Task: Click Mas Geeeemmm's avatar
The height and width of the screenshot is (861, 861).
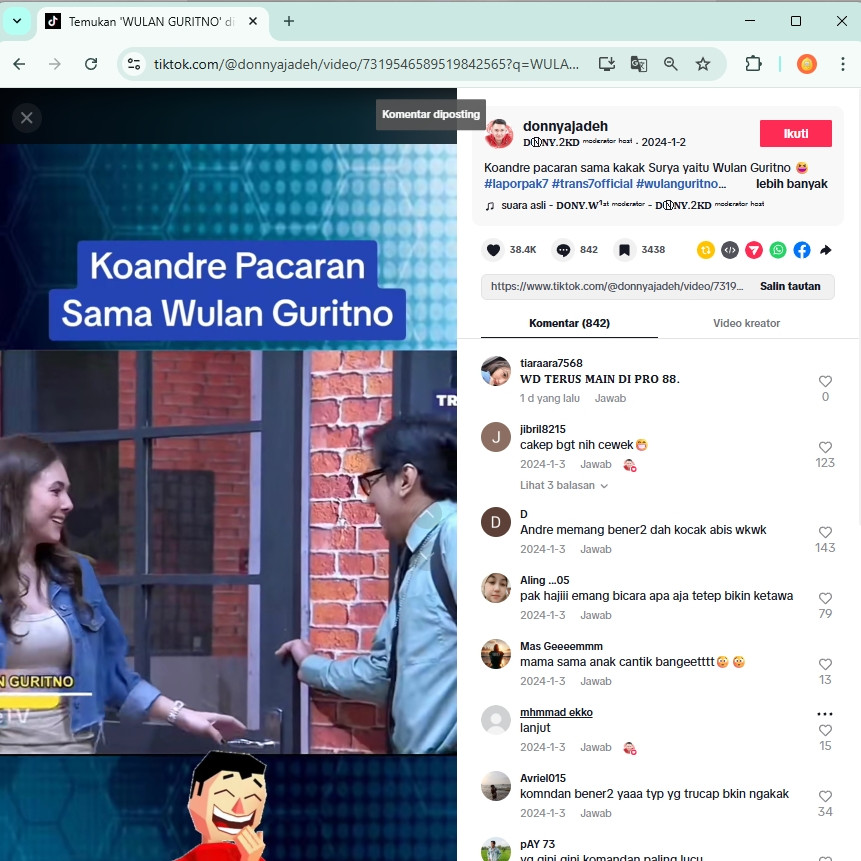Action: point(496,654)
